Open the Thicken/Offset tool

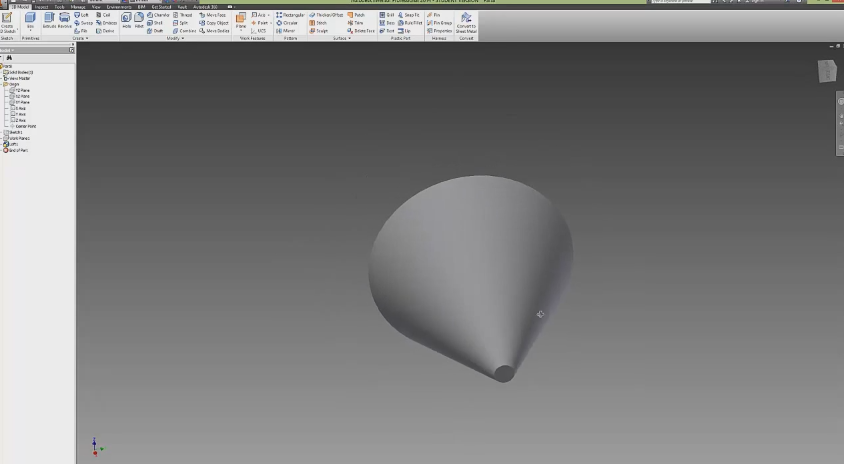326,15
